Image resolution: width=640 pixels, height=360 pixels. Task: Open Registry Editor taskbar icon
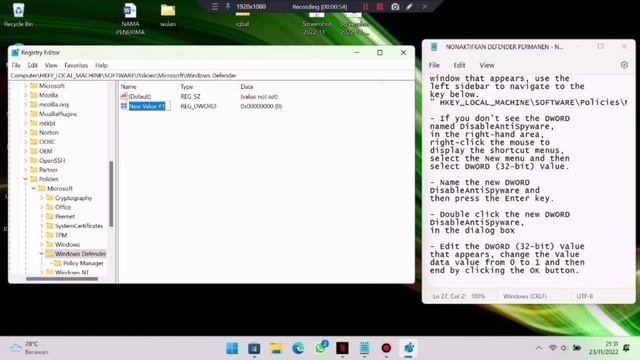click(x=409, y=348)
